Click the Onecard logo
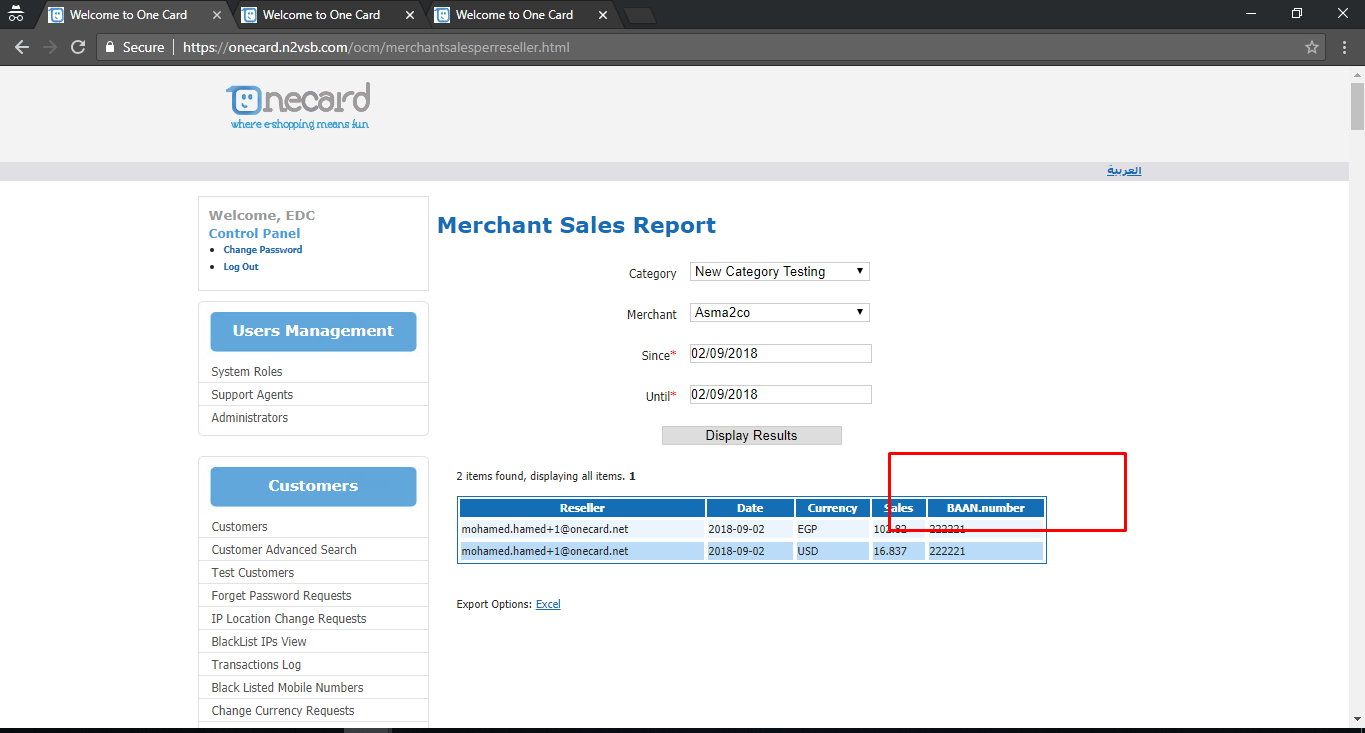Viewport: 1365px width, 733px height. pyautogui.click(x=299, y=106)
